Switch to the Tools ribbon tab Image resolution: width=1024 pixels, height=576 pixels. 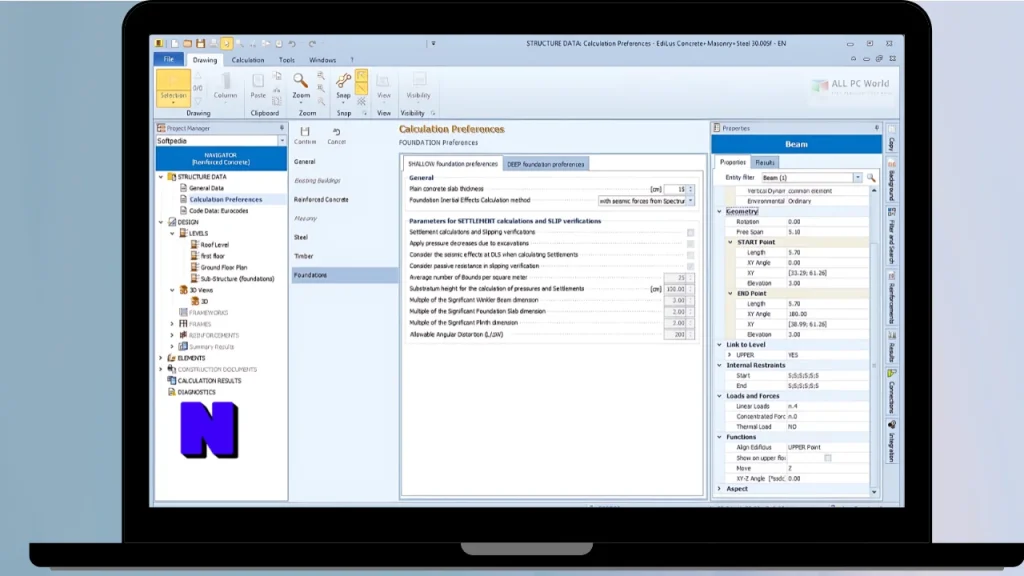tap(287, 60)
